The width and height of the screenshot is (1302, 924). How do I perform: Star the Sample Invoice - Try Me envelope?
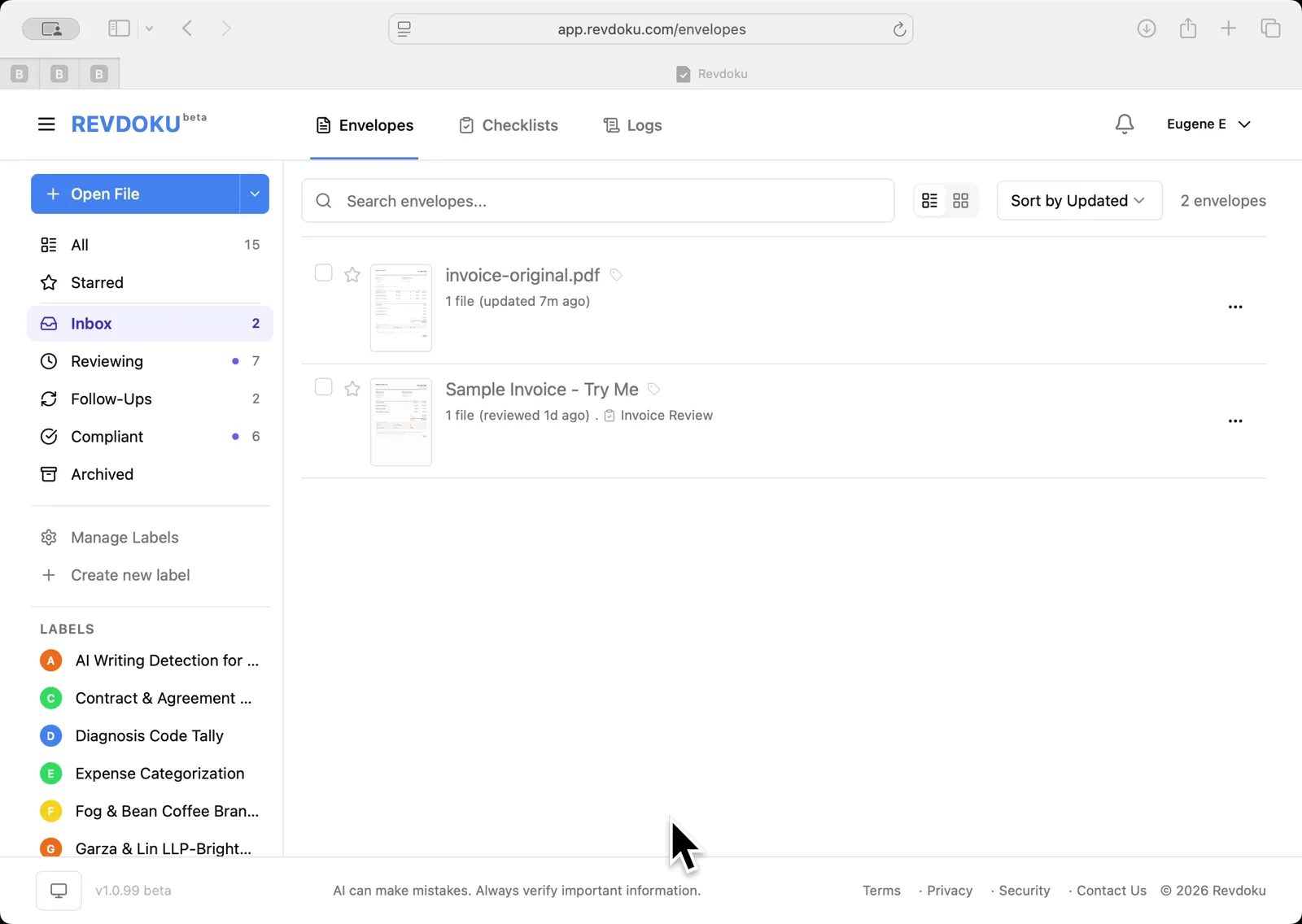352,389
